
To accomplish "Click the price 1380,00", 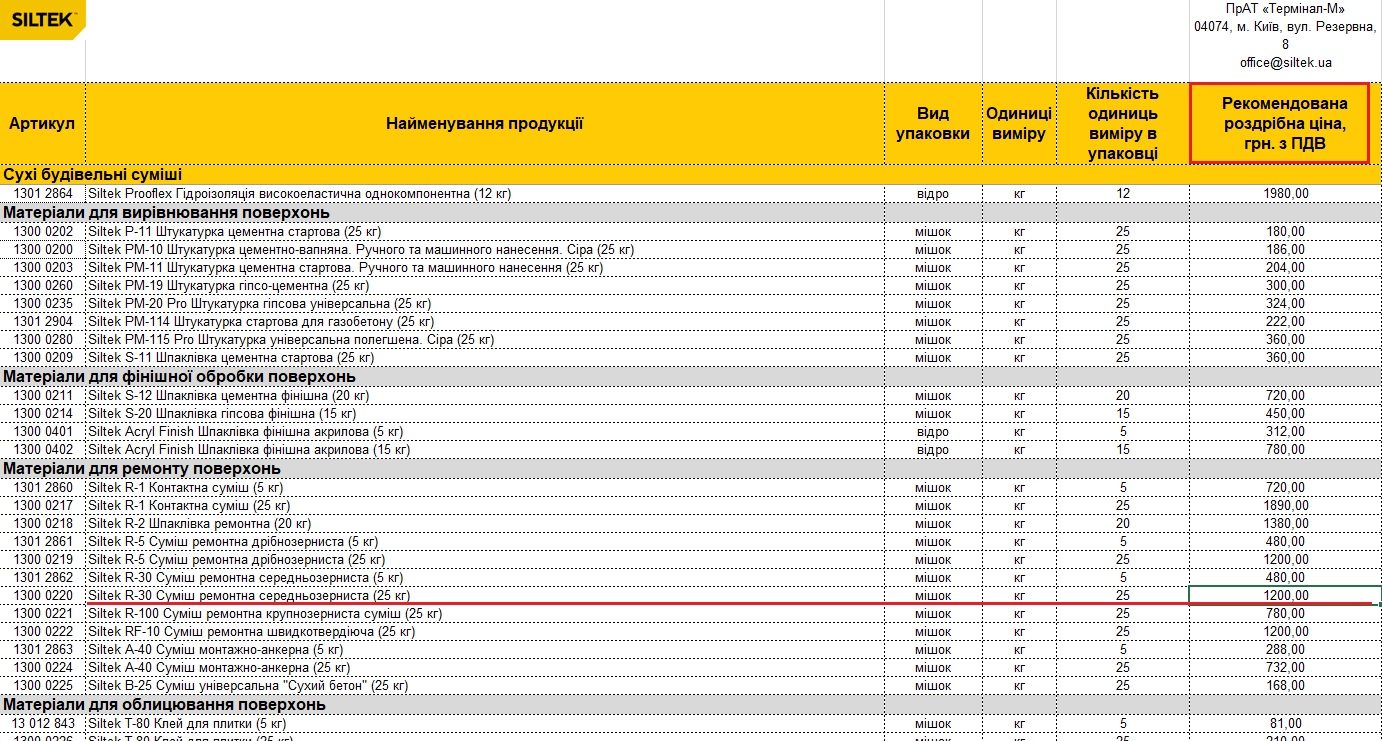I will [x=1285, y=523].
